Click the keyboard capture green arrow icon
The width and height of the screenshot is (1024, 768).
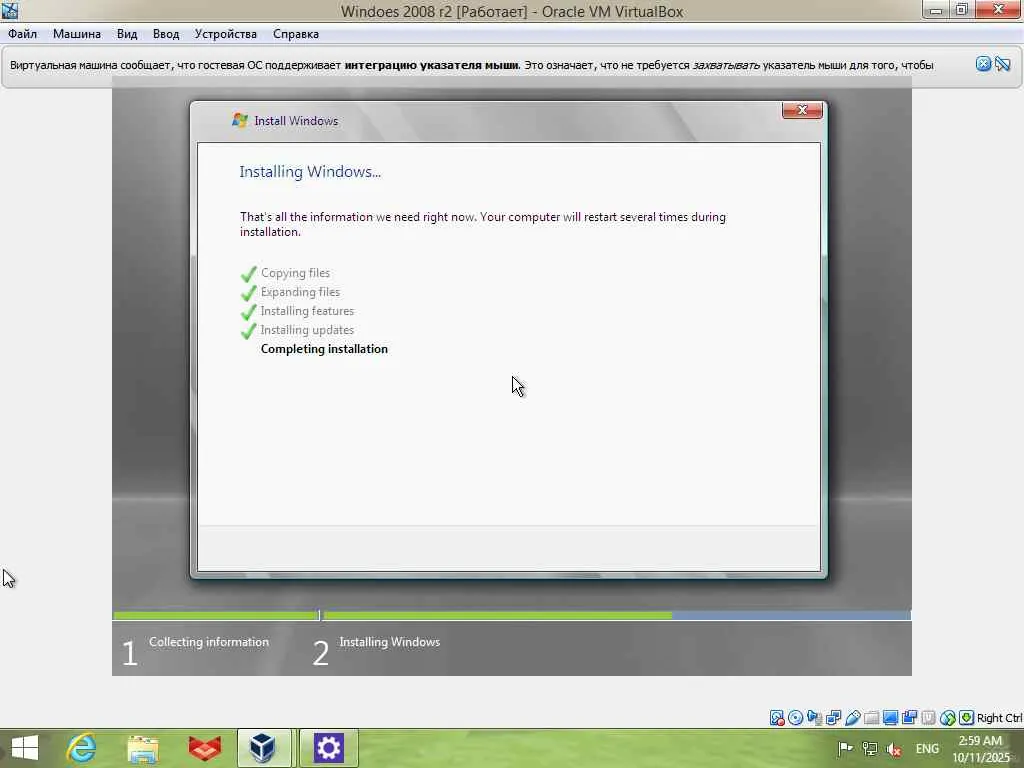click(967, 718)
